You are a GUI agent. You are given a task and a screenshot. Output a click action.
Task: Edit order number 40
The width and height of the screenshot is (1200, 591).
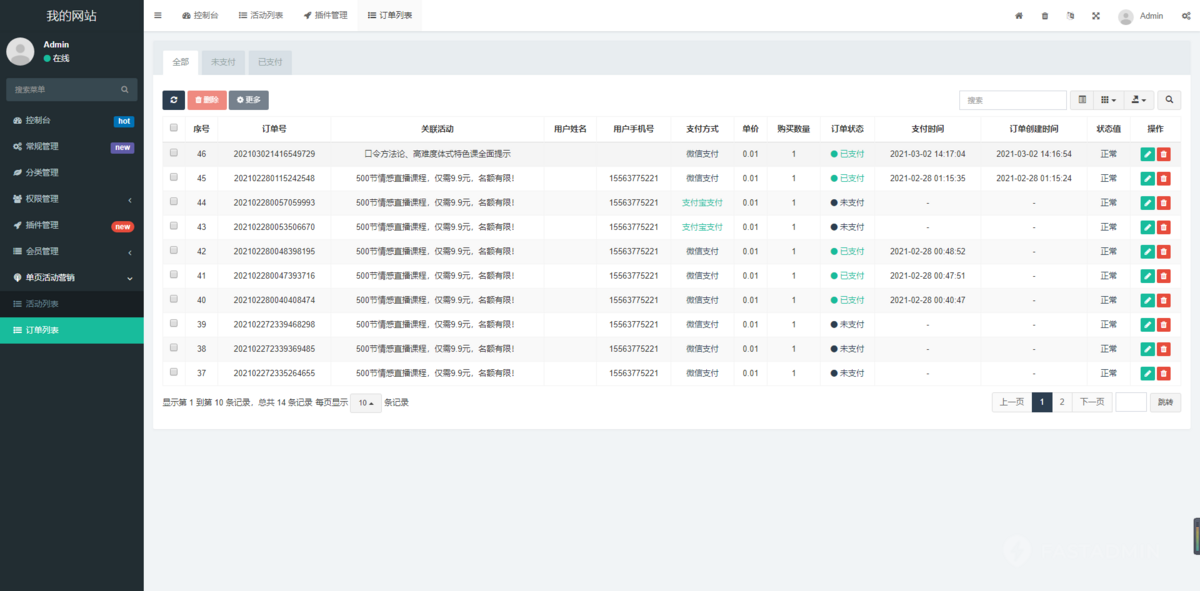(x=1147, y=300)
